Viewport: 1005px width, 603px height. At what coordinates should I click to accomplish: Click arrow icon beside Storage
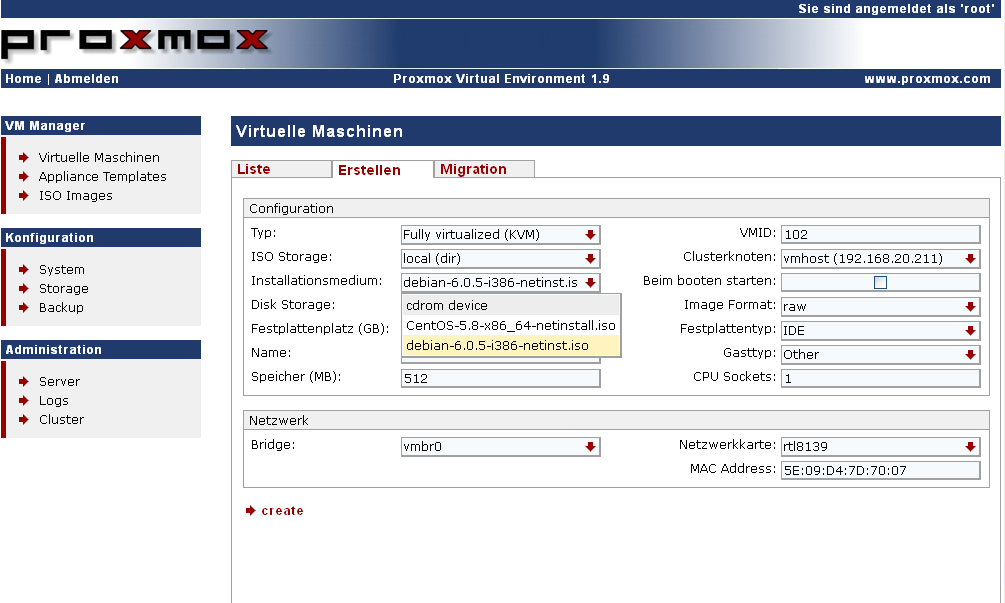24,289
